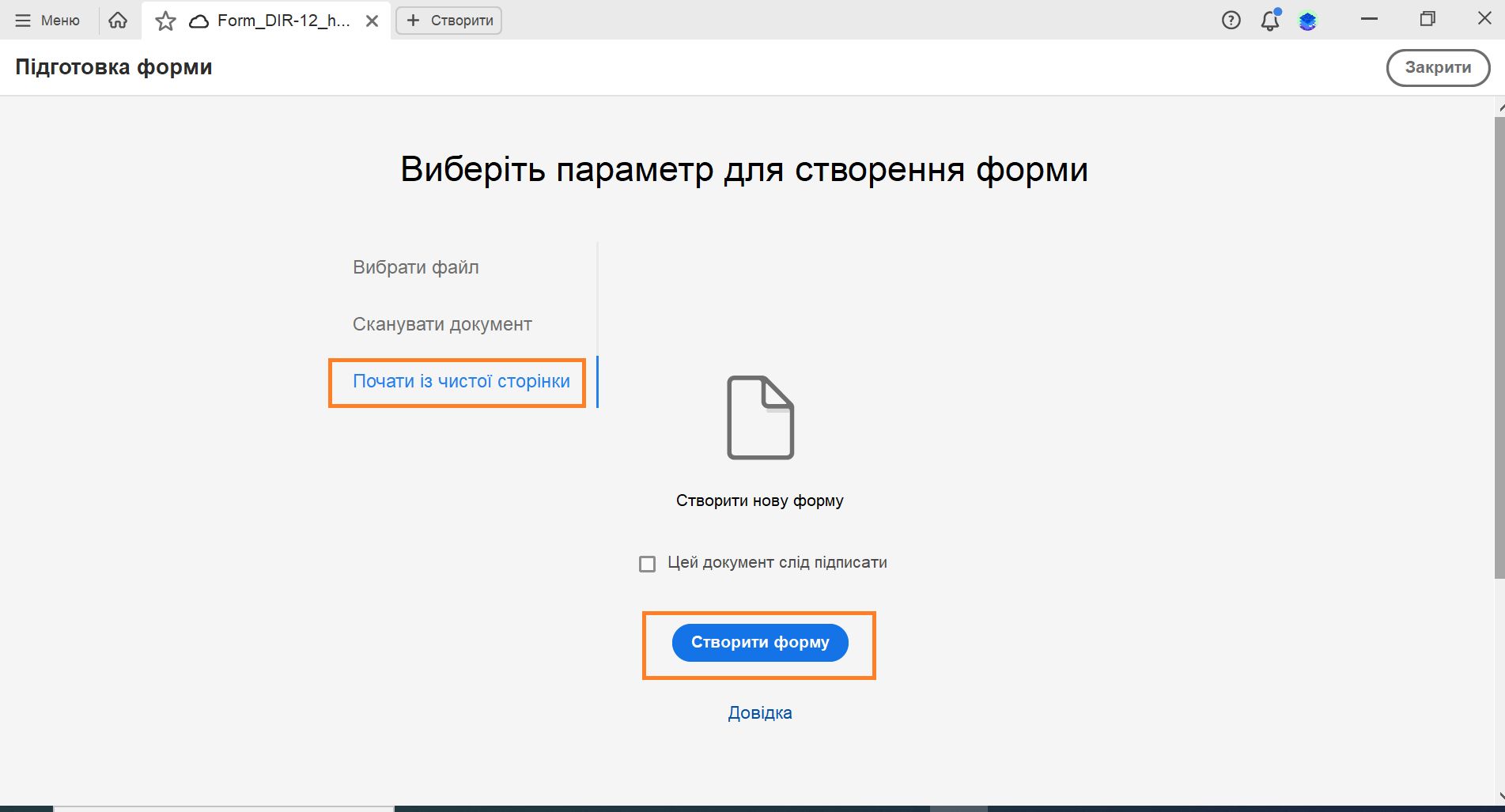Viewport: 1505px width, 812px height.
Task: Select 'Сканувати документ' option
Action: pyautogui.click(x=441, y=323)
